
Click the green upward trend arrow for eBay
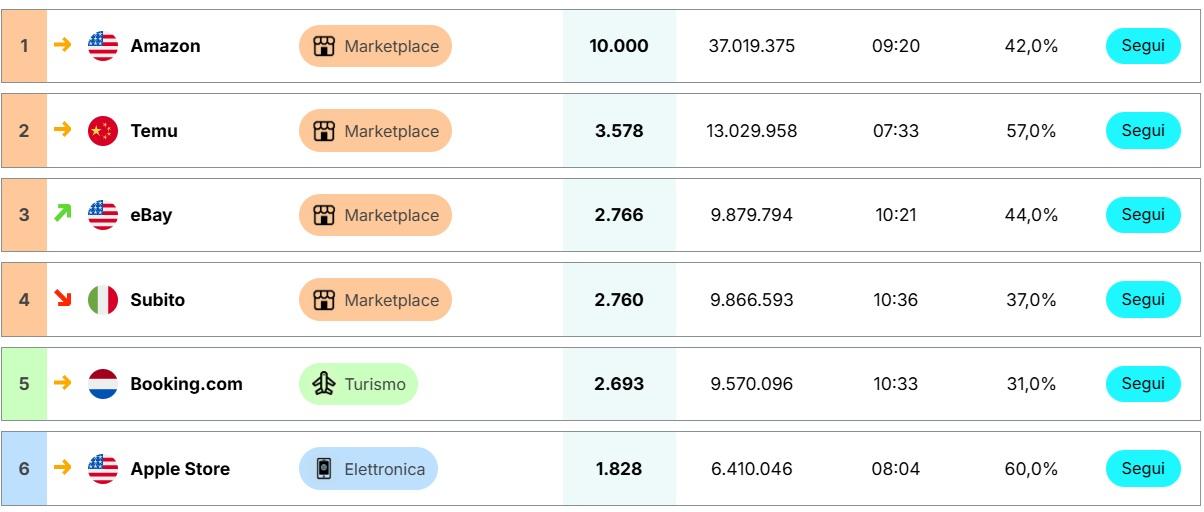click(63, 213)
